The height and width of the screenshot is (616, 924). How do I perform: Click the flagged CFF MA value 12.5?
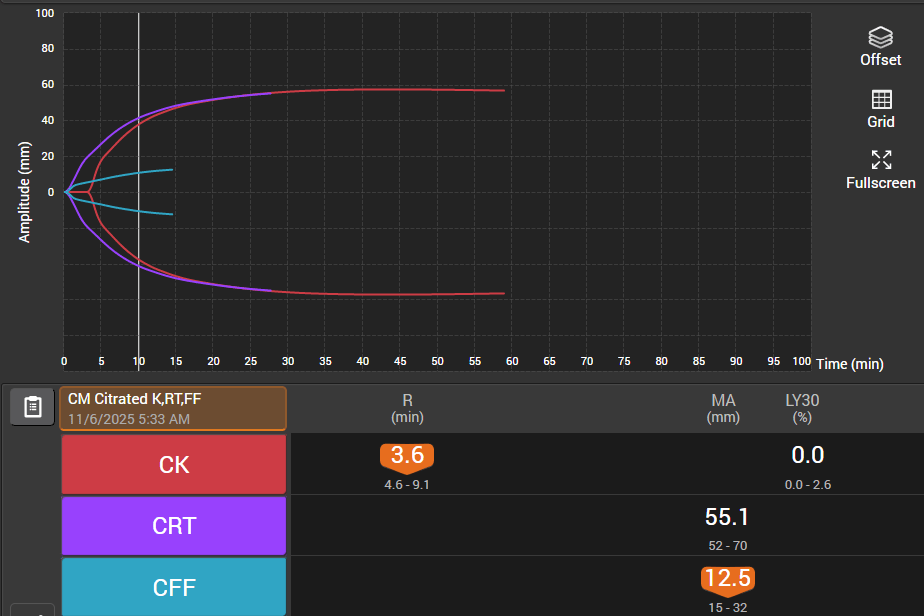pos(727,579)
